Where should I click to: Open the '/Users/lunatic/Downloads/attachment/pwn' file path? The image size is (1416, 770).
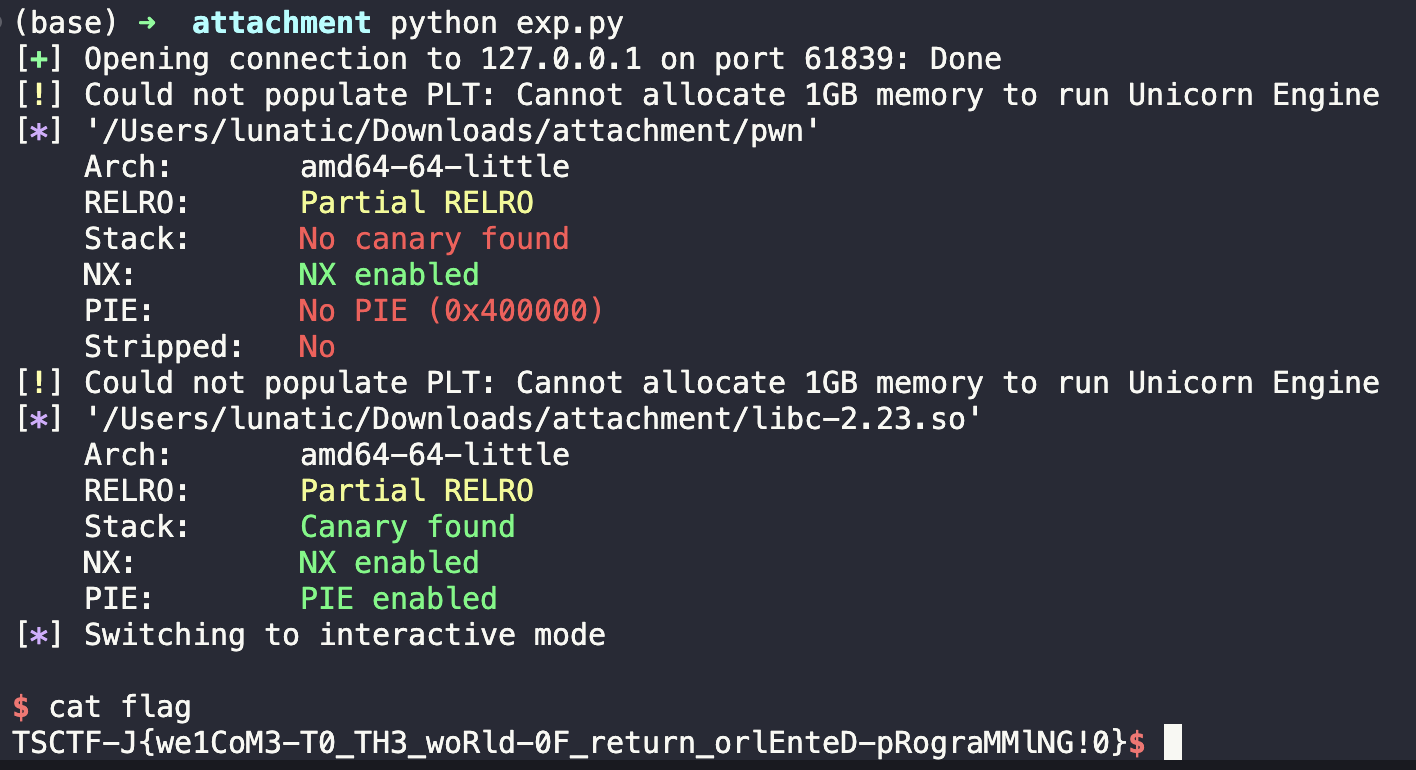click(444, 131)
